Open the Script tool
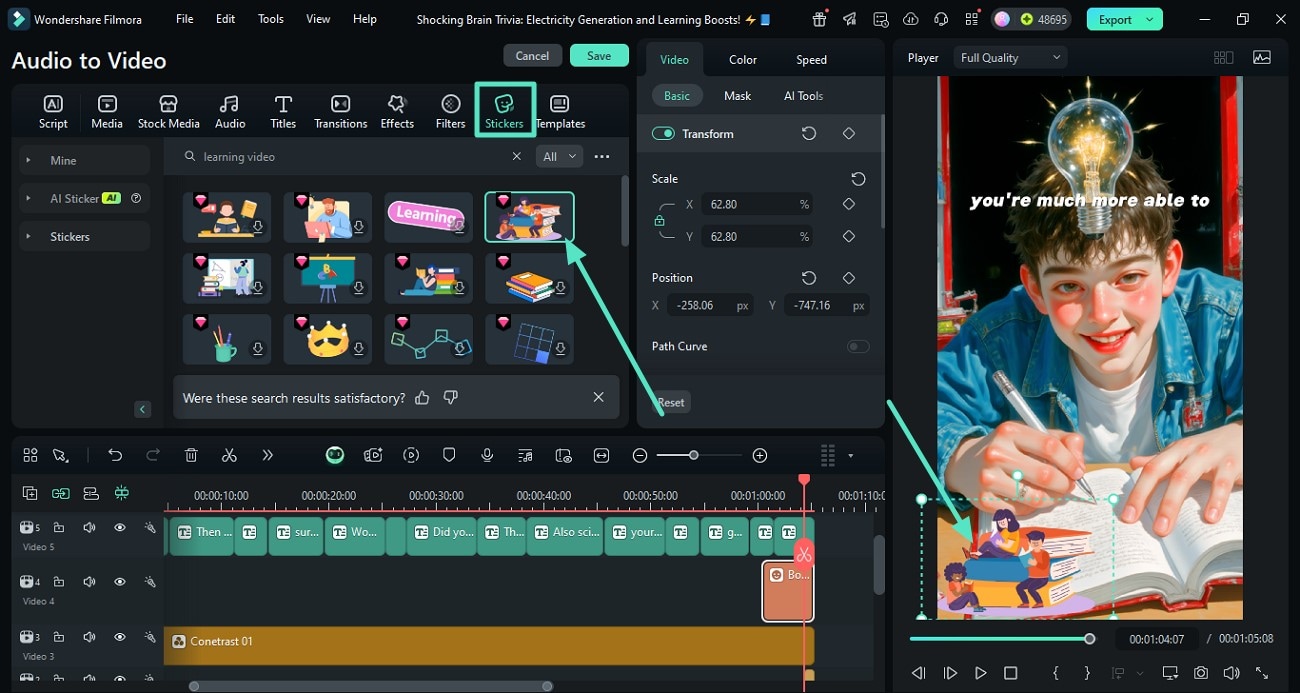 pyautogui.click(x=53, y=111)
